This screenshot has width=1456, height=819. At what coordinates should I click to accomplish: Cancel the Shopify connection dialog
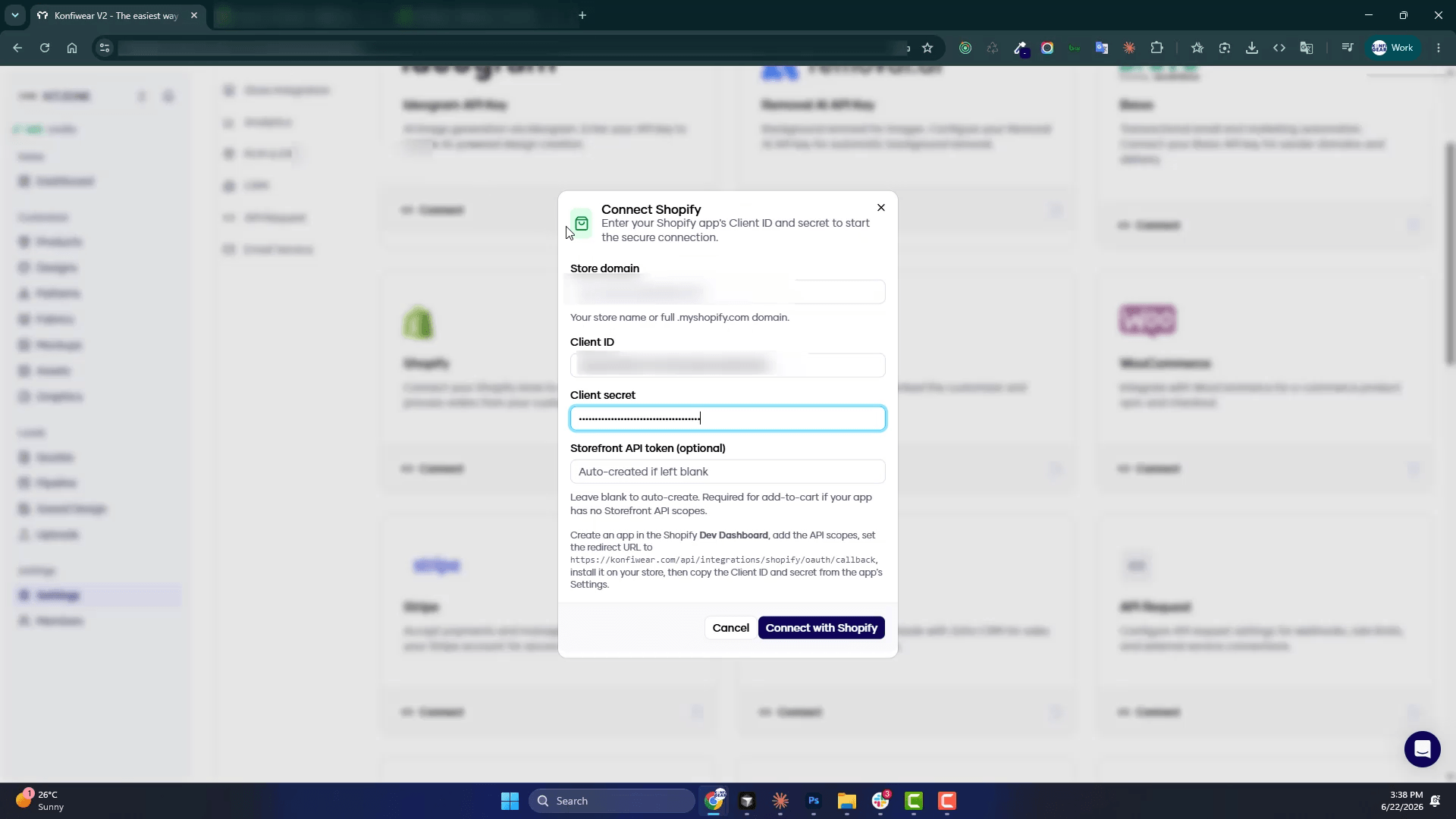[x=730, y=628]
